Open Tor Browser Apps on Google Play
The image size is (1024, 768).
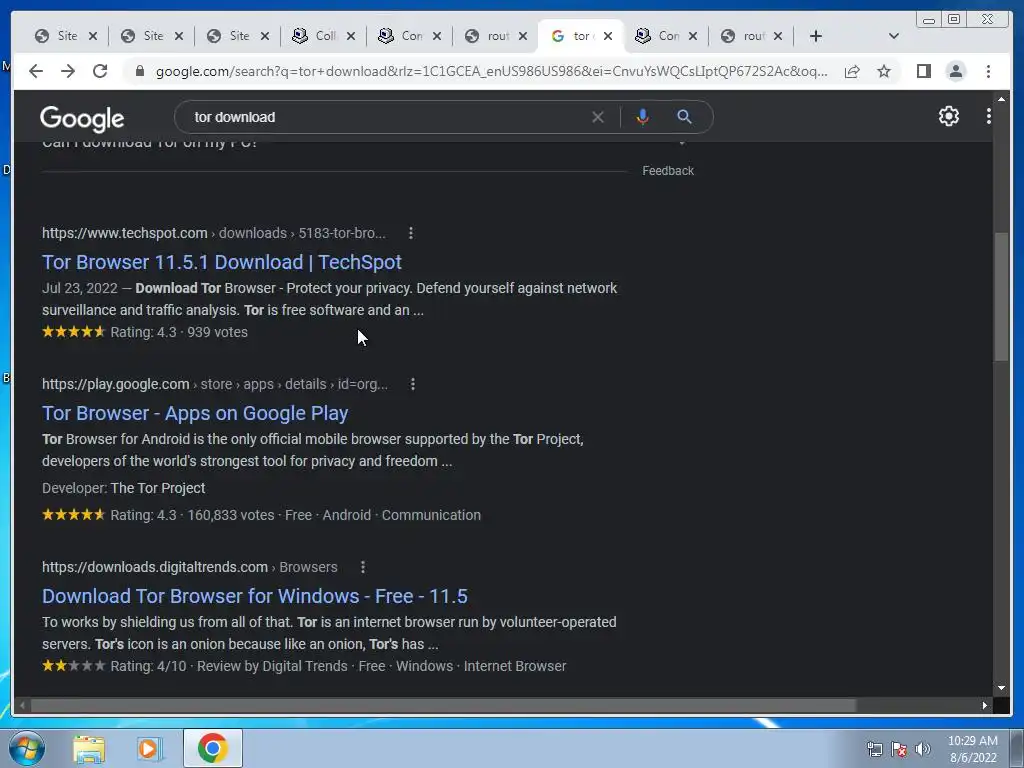pyautogui.click(x=195, y=413)
